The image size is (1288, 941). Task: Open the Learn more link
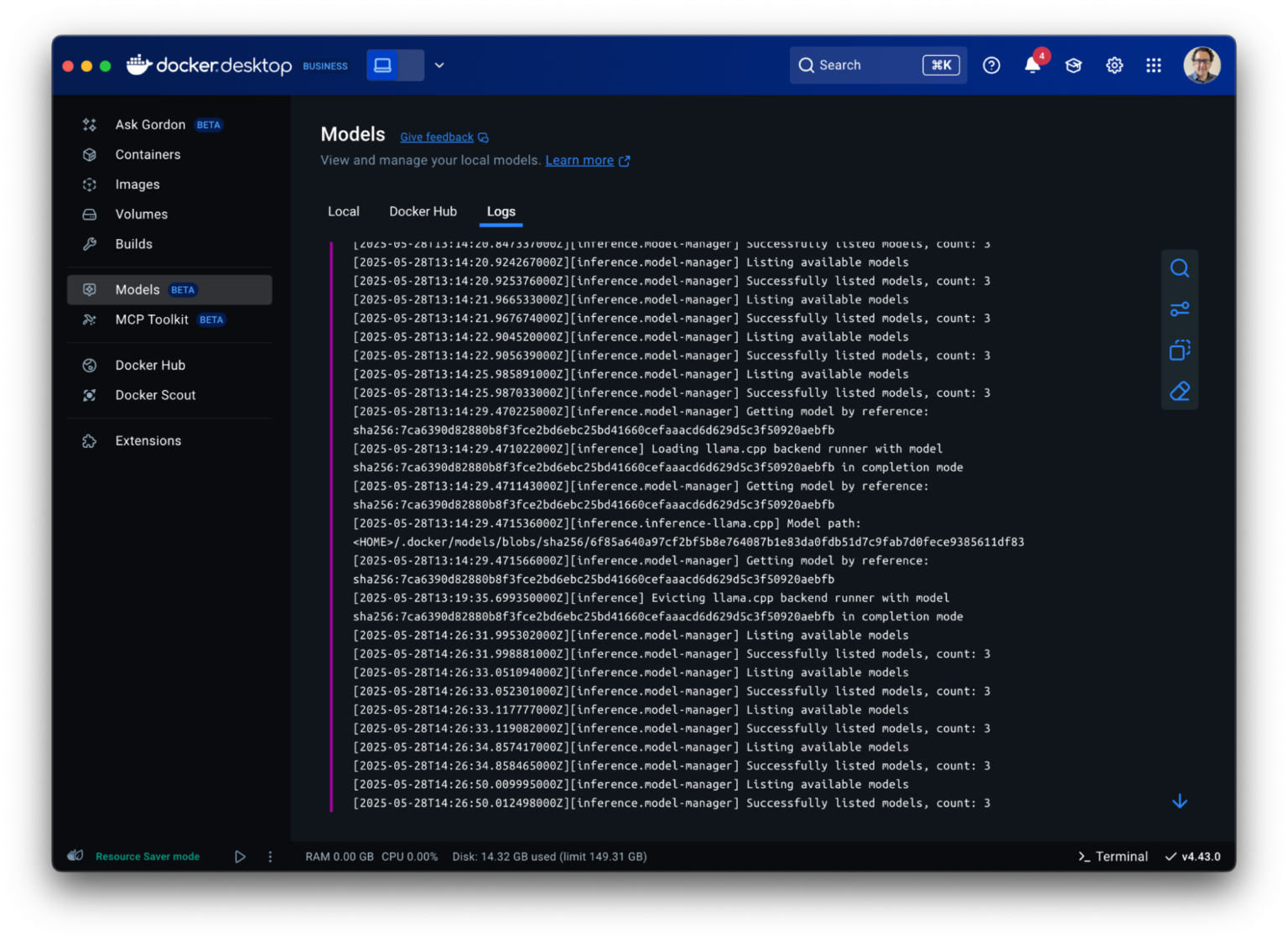pyautogui.click(x=579, y=159)
